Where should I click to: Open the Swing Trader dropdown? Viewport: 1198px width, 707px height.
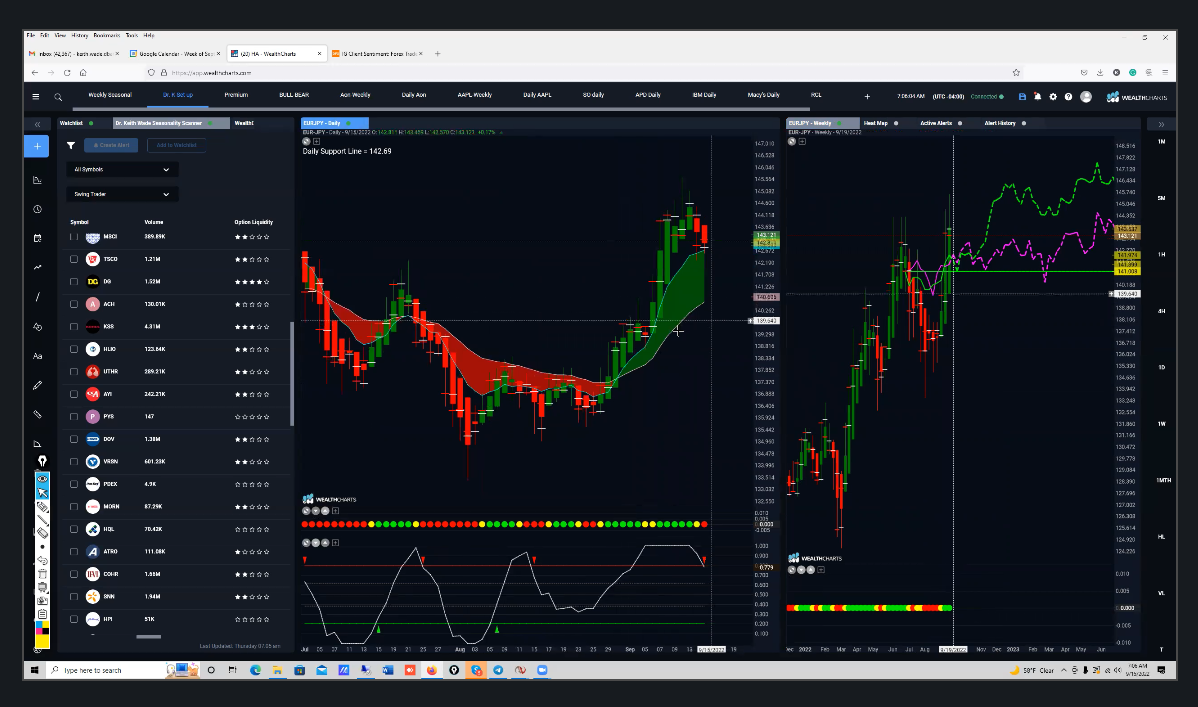click(122, 194)
